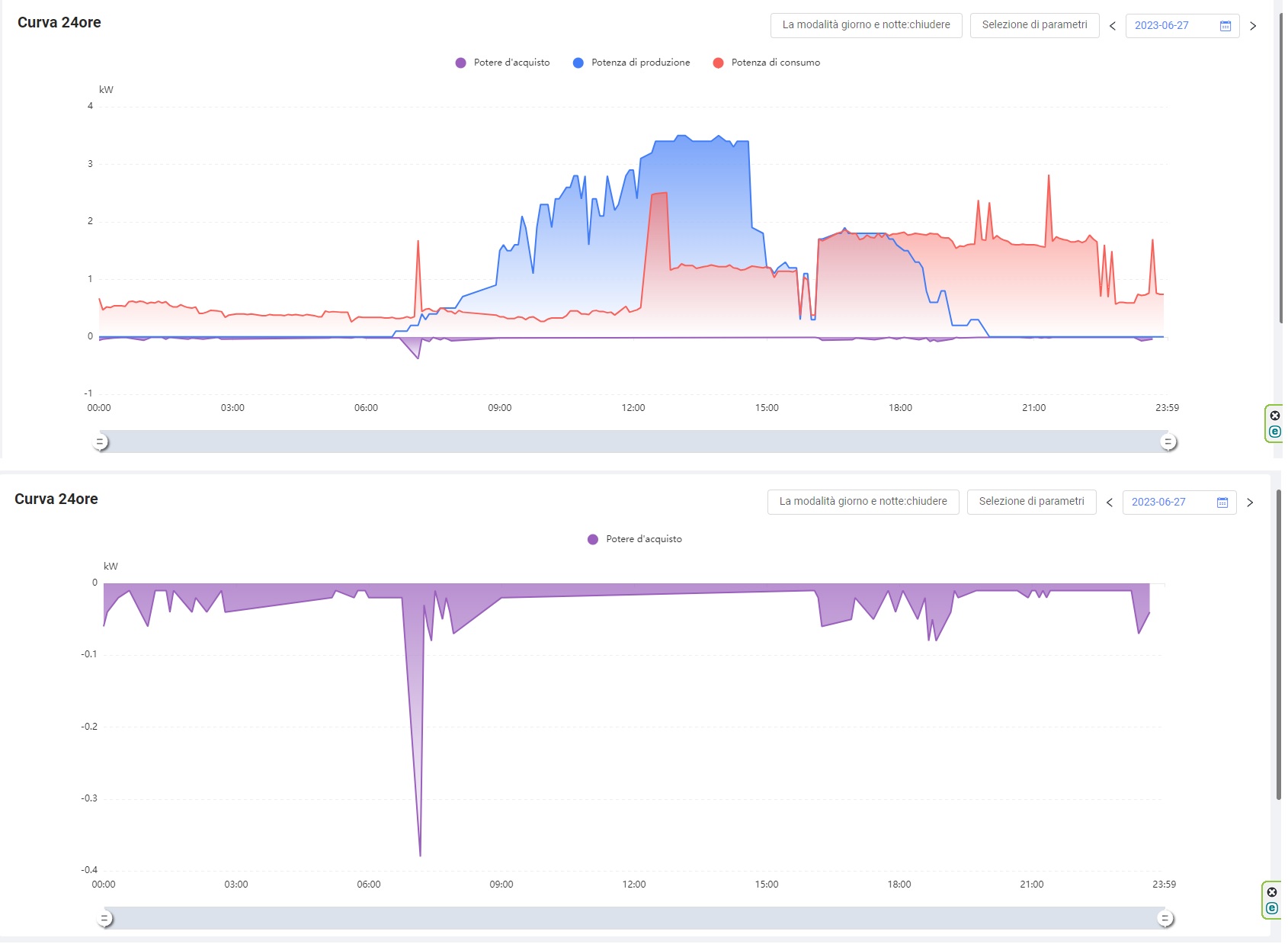Go to previous day in bottom chart
The height and width of the screenshot is (944, 1288).
(x=1110, y=503)
